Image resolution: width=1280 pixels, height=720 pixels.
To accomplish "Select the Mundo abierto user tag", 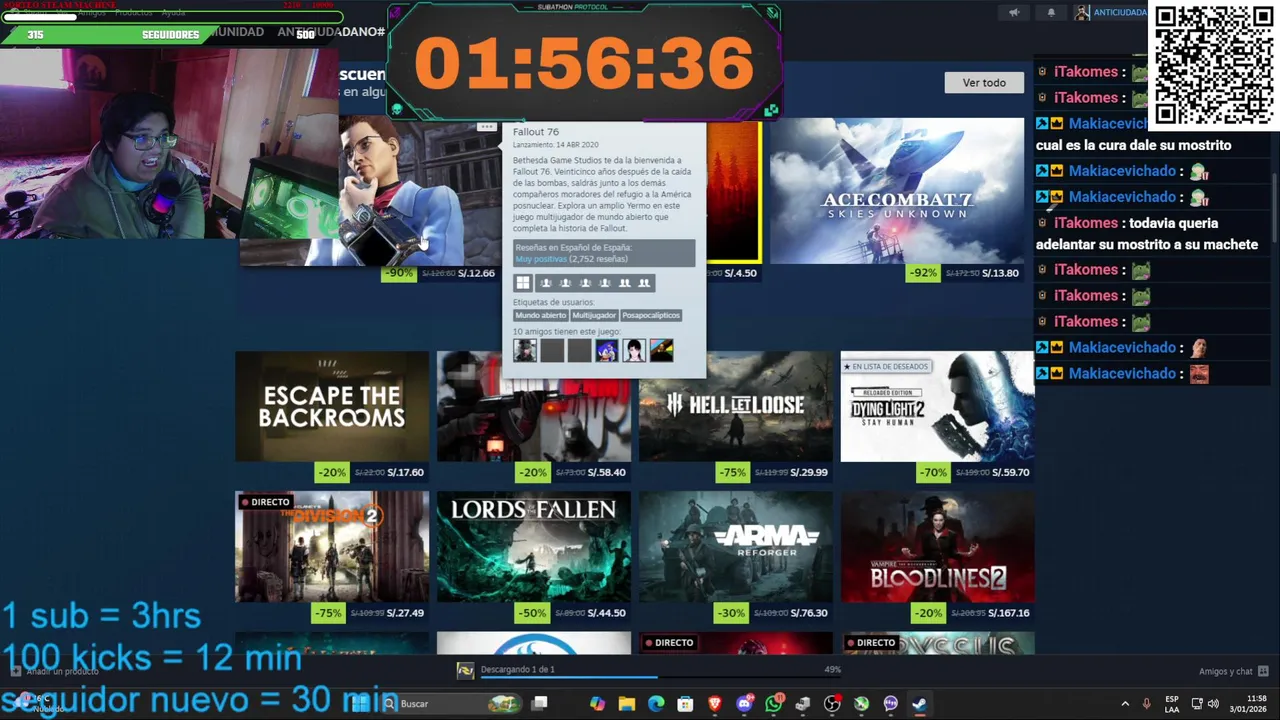I will 541,315.
